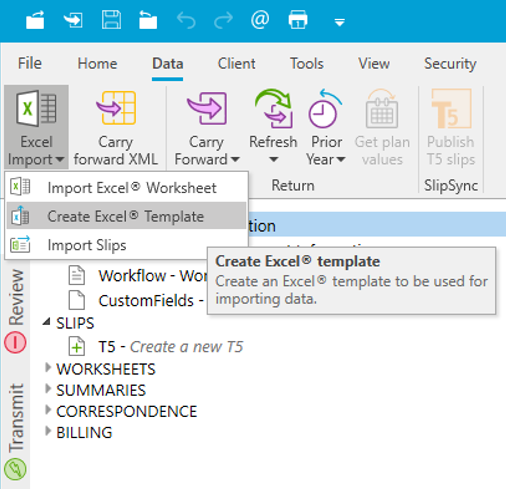
Task: Click the Refresh ribbon icon
Action: pyautogui.click(x=274, y=109)
